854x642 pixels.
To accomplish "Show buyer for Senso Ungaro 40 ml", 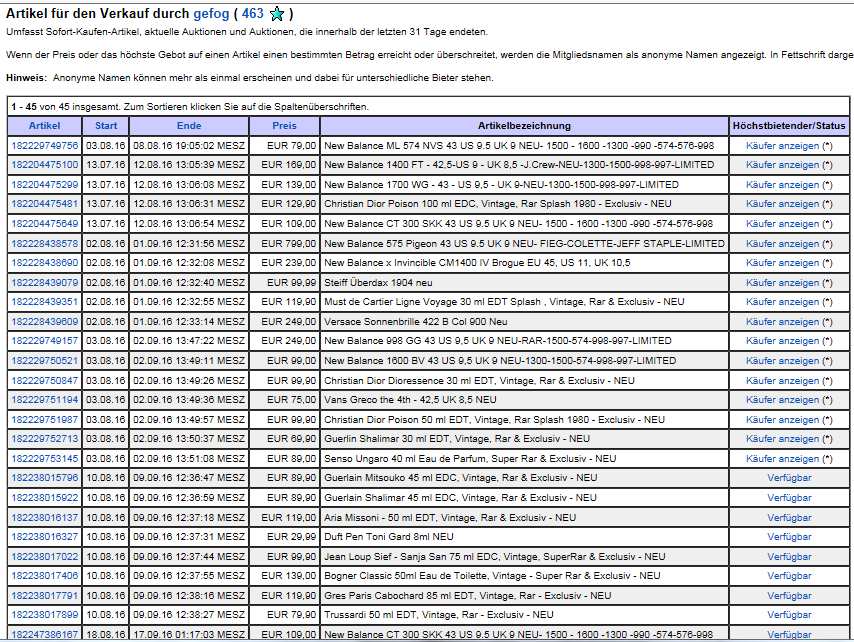I will coord(783,458).
